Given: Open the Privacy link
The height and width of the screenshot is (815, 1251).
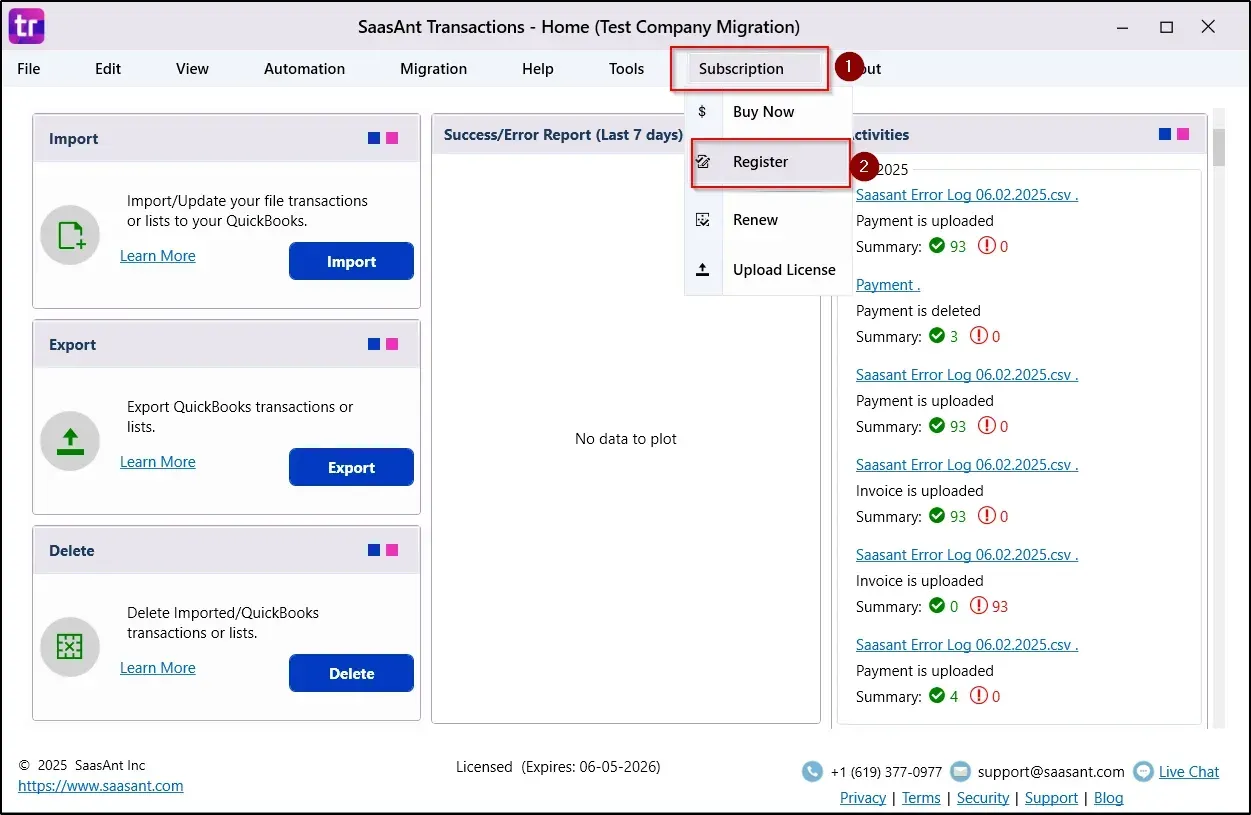Looking at the screenshot, I should click(x=863, y=798).
